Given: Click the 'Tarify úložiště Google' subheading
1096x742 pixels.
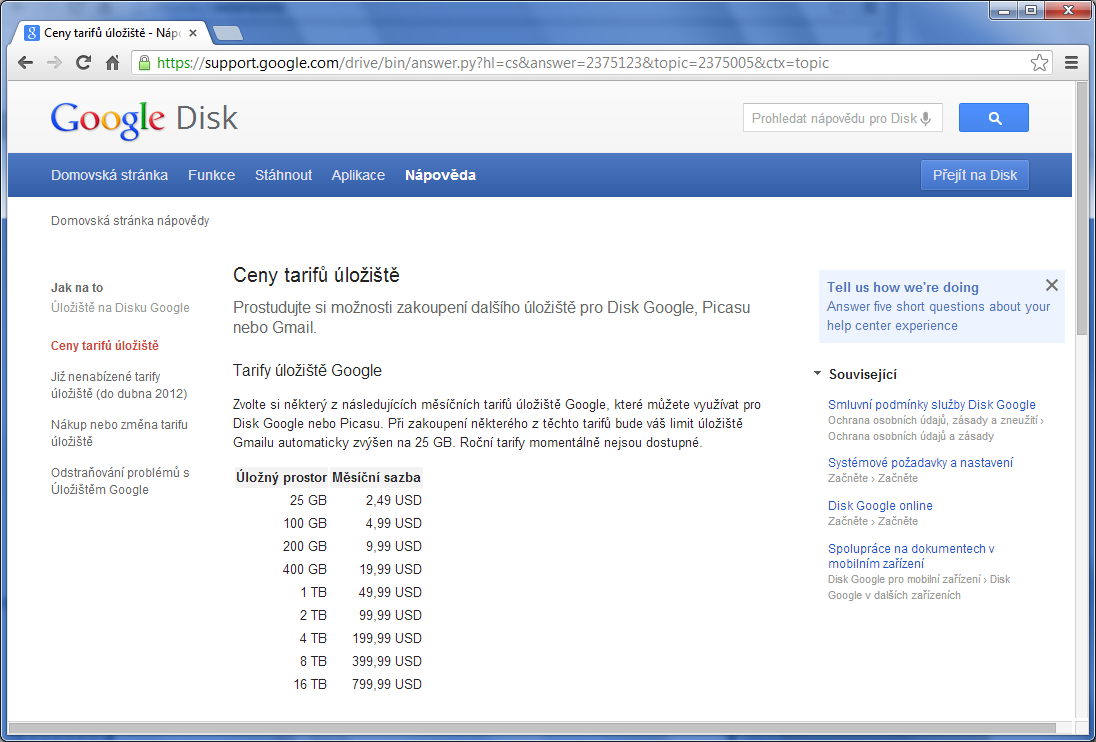Looking at the screenshot, I should 308,370.
